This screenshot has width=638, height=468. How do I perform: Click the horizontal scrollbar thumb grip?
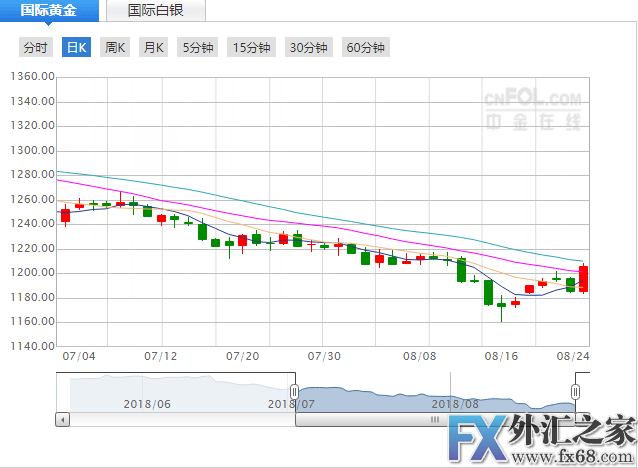pyautogui.click(x=435, y=420)
